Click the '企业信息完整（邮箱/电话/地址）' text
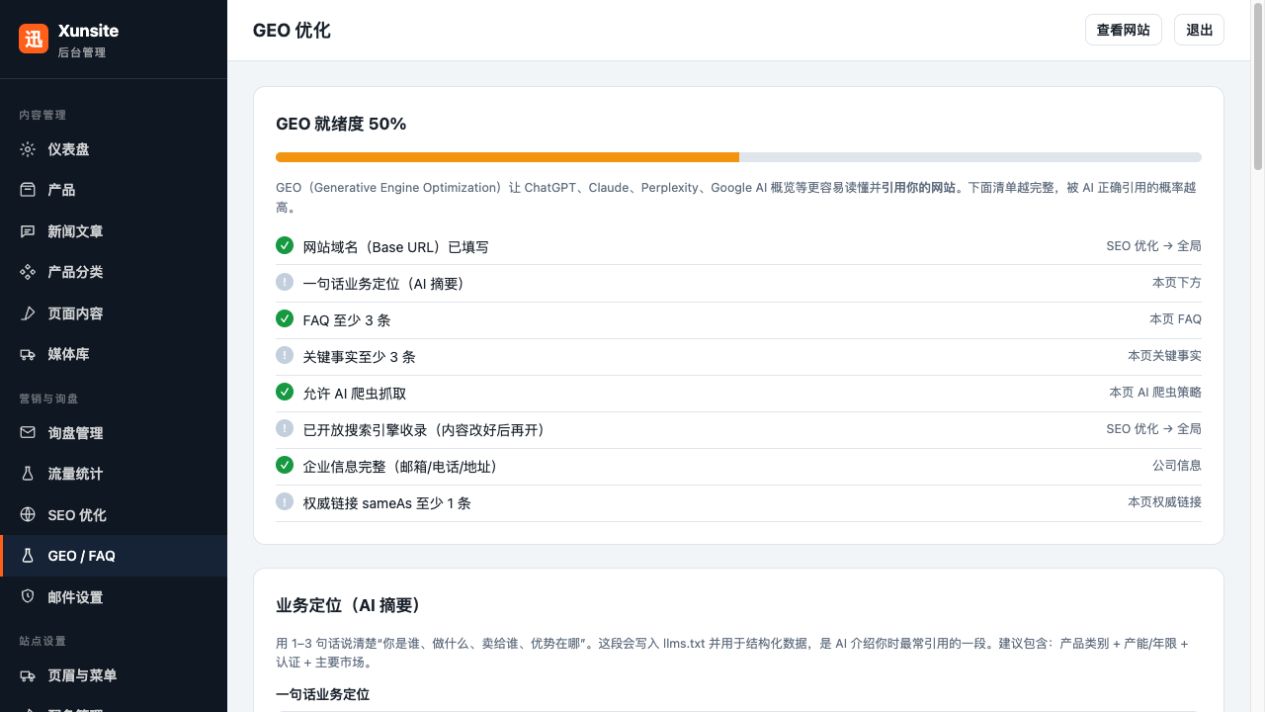Screen dimensions: 1265x712 click(400, 466)
